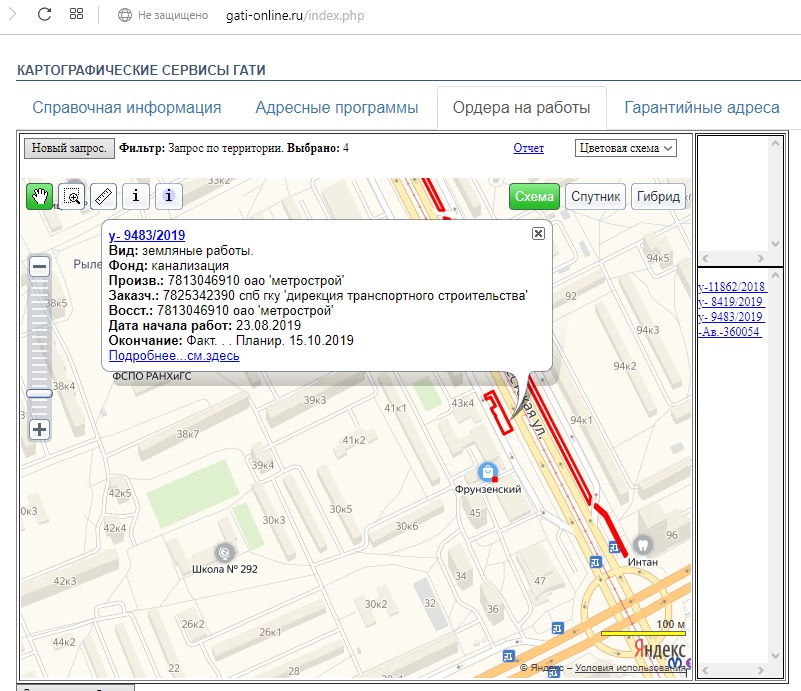This screenshot has width=801, height=691.
Task: Switch map to Схема view
Action: (534, 197)
